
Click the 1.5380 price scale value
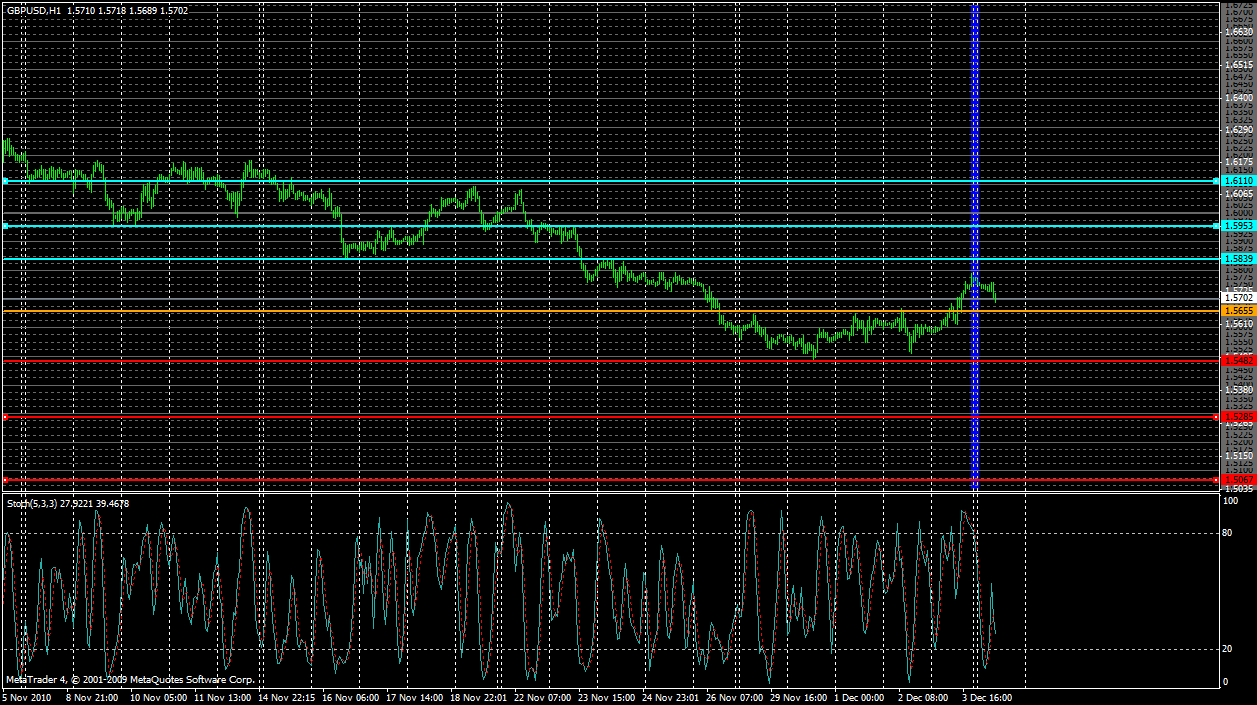1239,390
